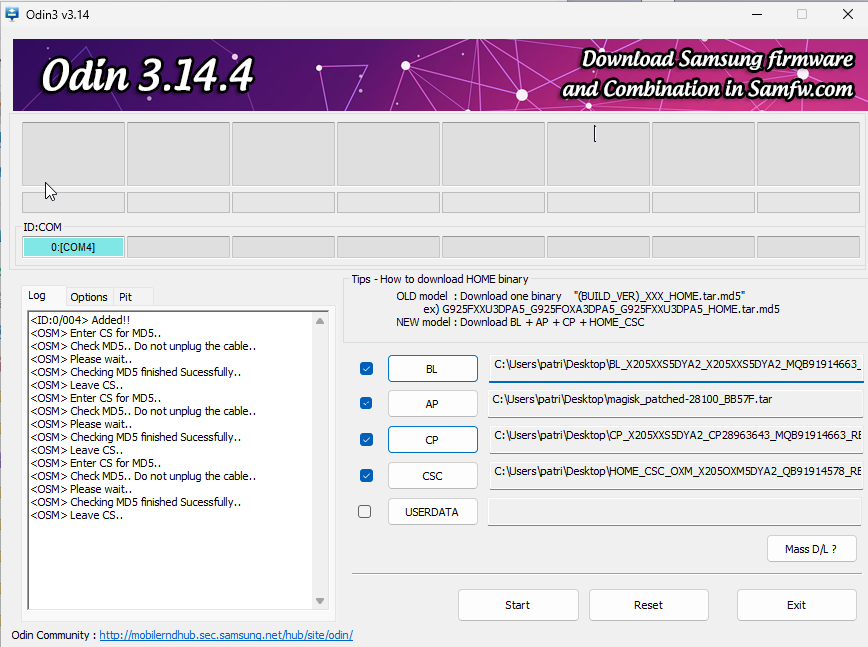Select the 0:[COM4] device port box
Viewport: 868px width, 647px height.
72,246
